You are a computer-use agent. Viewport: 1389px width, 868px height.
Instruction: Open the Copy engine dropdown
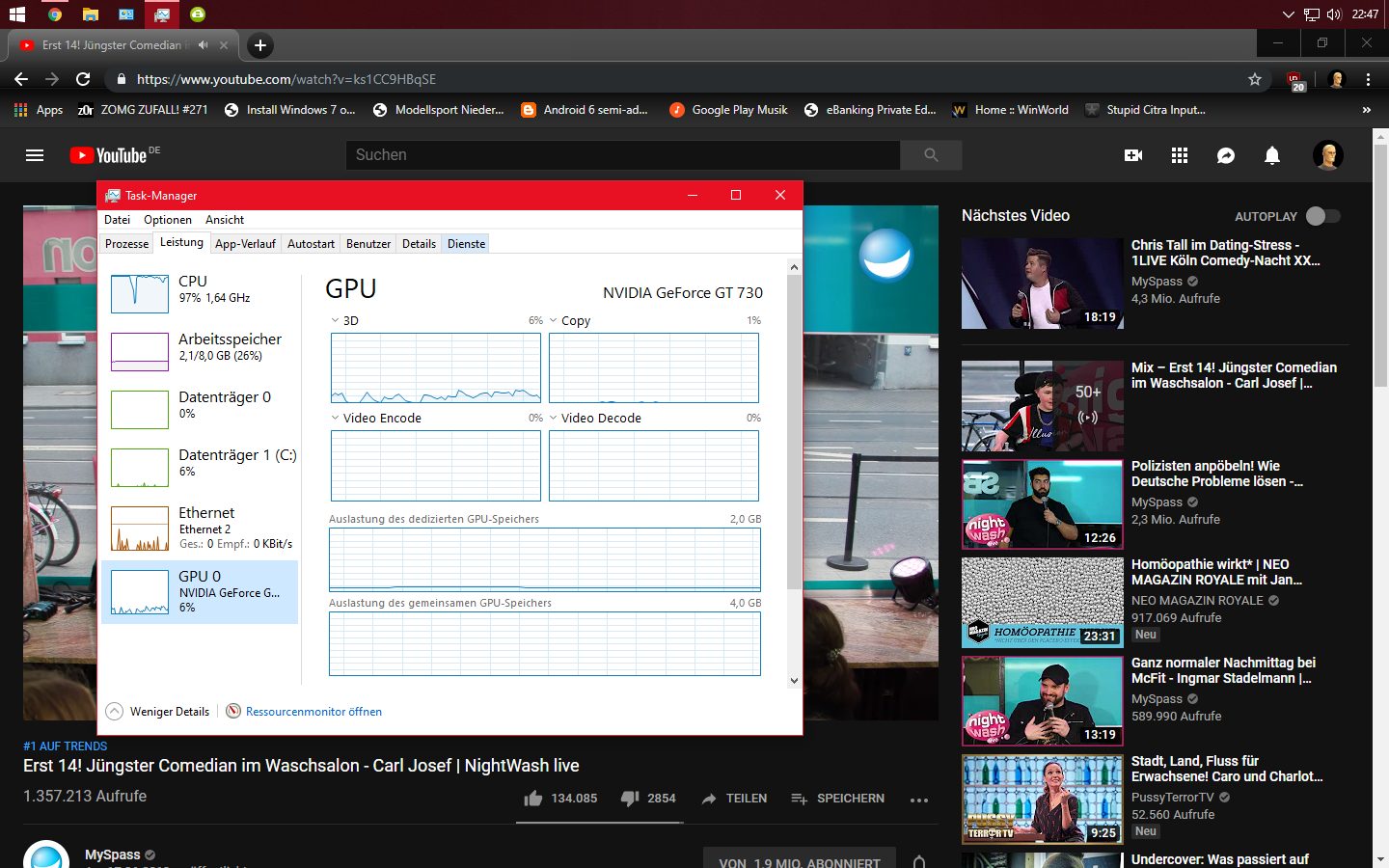pyautogui.click(x=554, y=320)
